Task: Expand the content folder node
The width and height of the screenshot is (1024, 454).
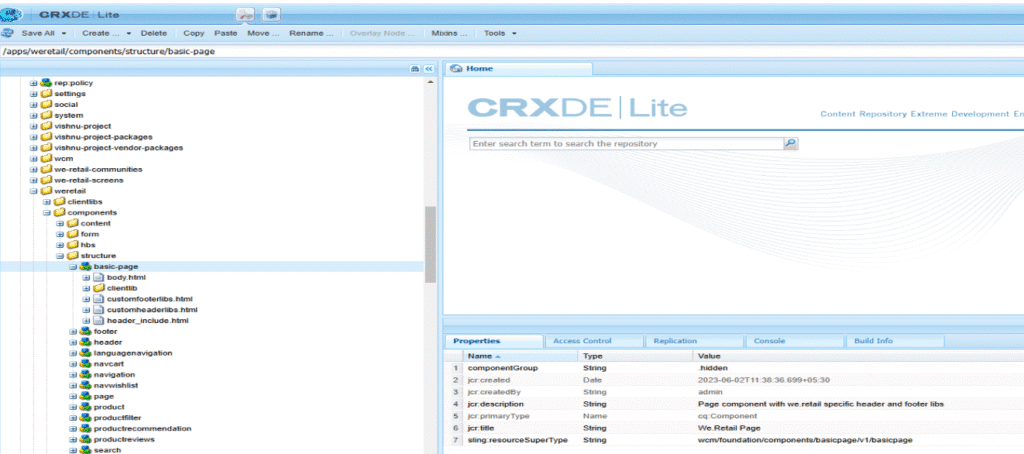Action: (x=60, y=223)
